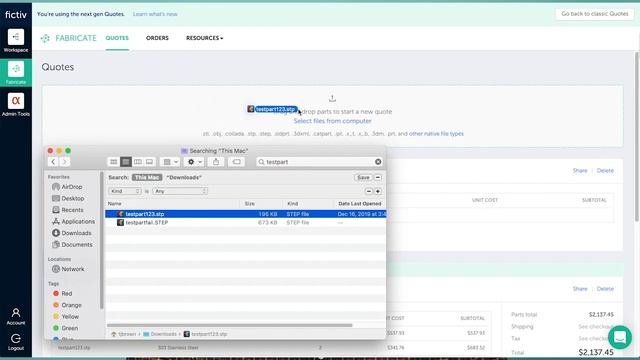
Task: Save the Finder search
Action: coord(363,178)
